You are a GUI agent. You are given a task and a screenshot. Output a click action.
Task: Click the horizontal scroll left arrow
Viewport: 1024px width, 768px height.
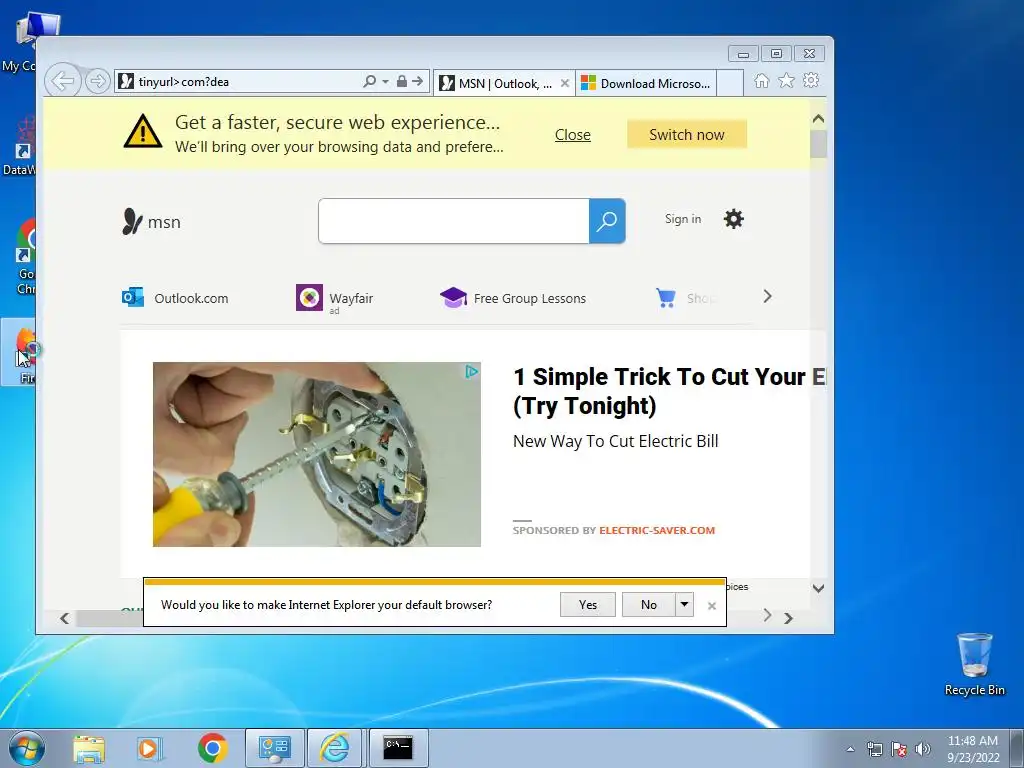[x=65, y=618]
